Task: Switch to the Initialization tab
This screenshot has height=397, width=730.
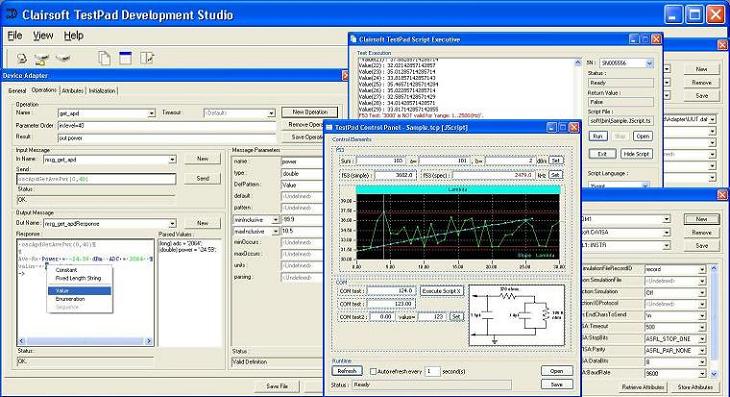Action: click(x=102, y=91)
